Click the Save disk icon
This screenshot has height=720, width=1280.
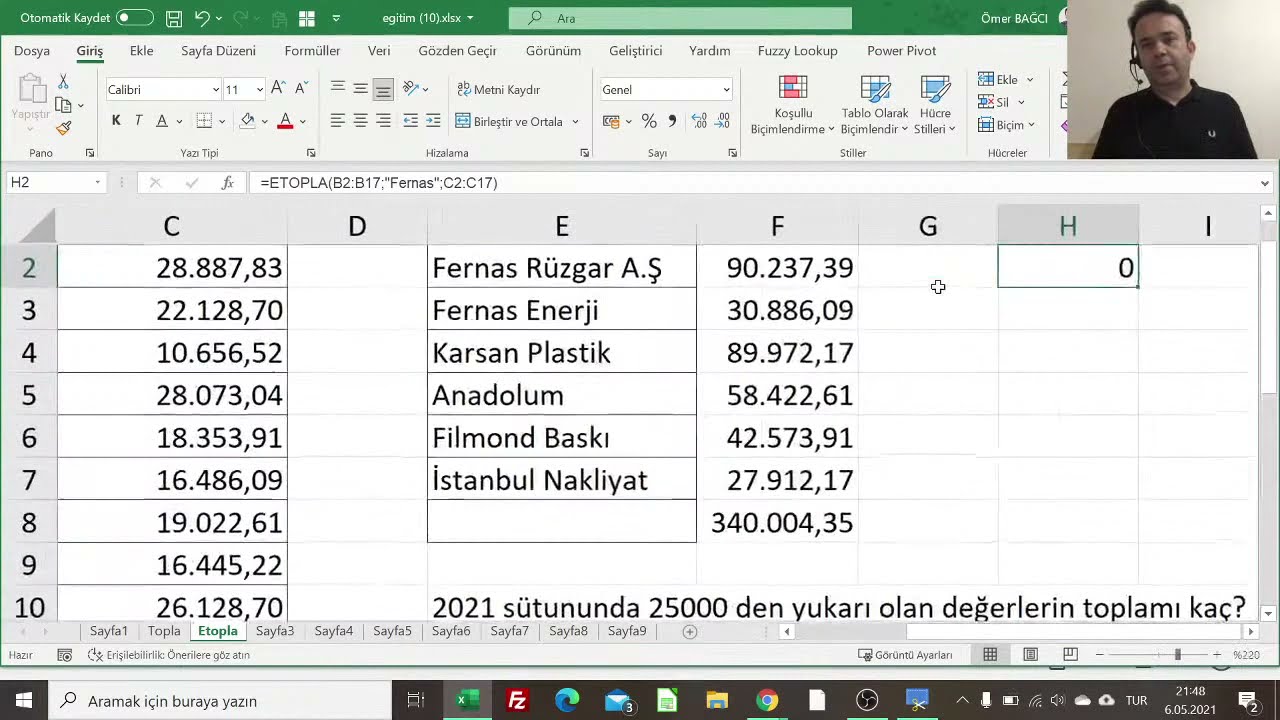pos(174,18)
